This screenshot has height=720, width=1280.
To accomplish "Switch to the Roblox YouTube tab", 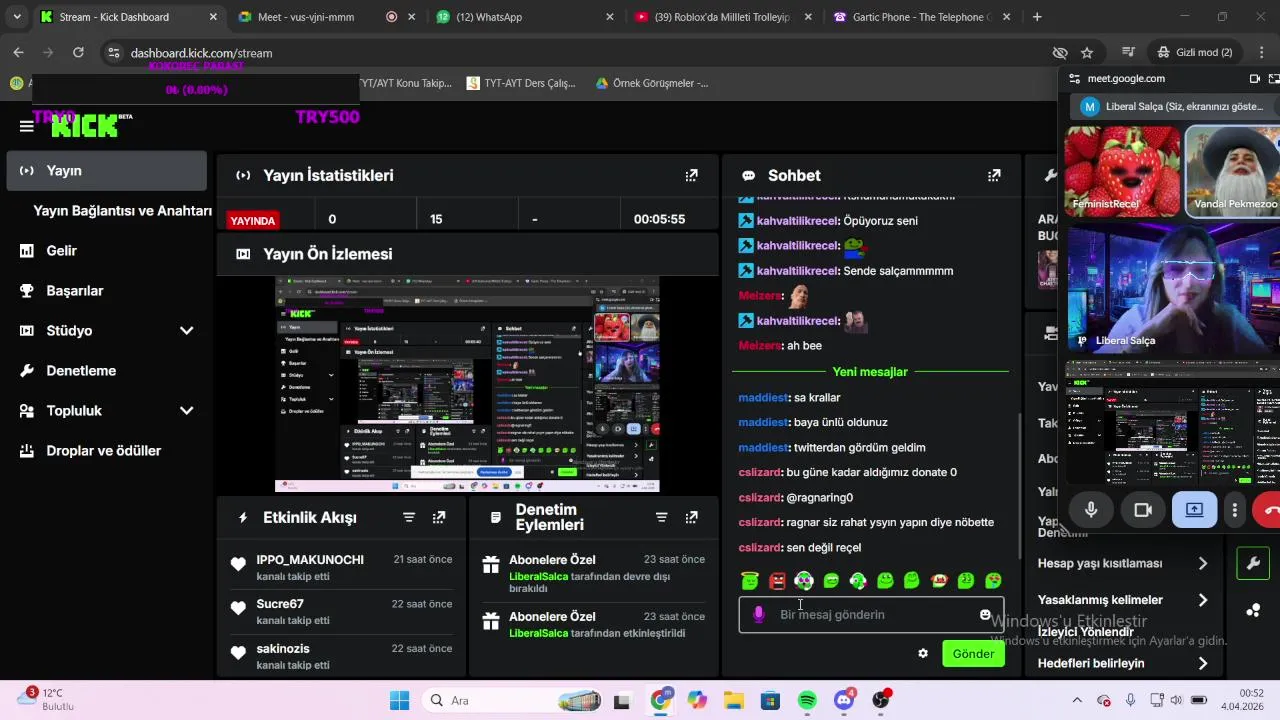I will coord(722,17).
